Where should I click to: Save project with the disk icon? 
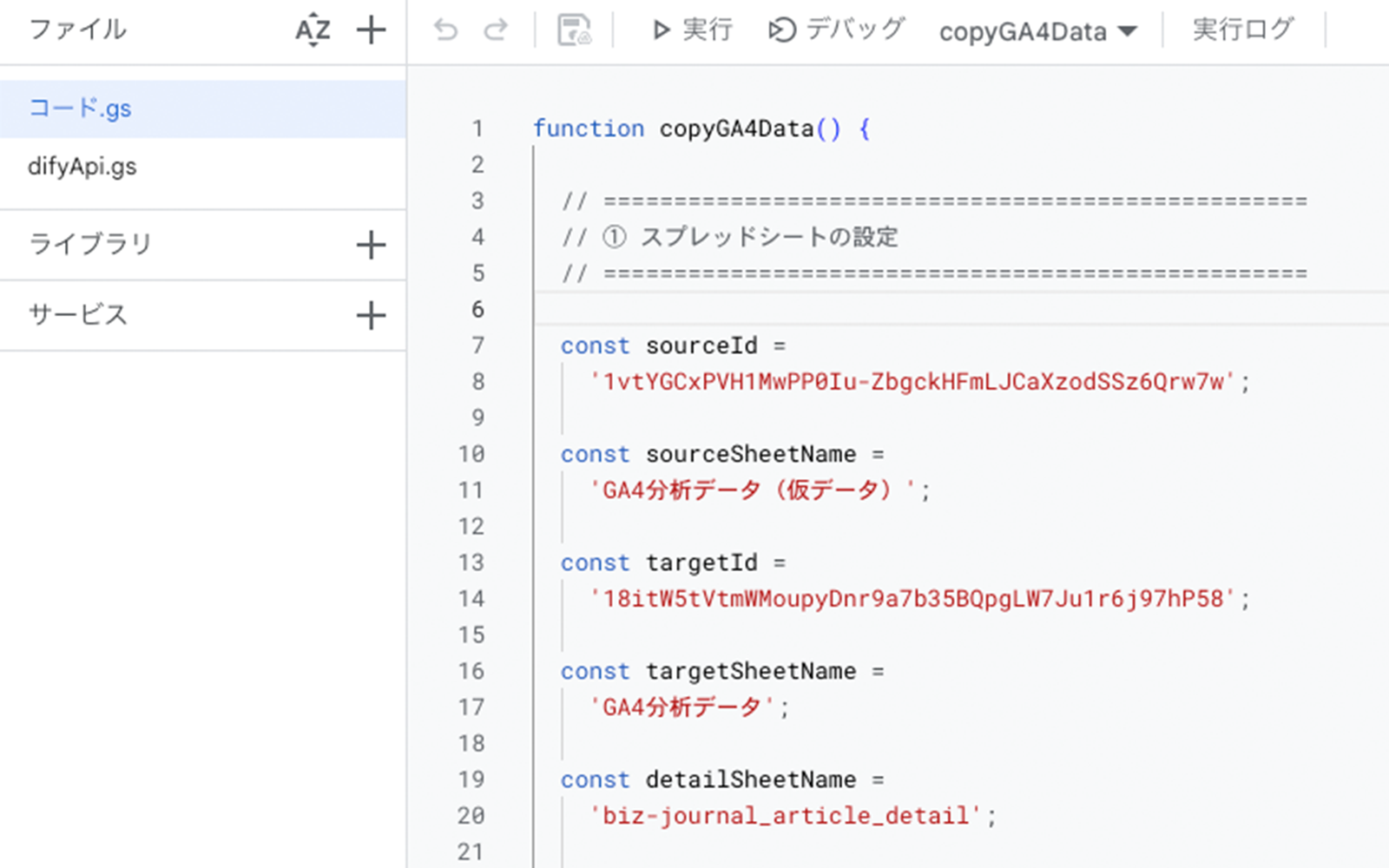click(574, 30)
